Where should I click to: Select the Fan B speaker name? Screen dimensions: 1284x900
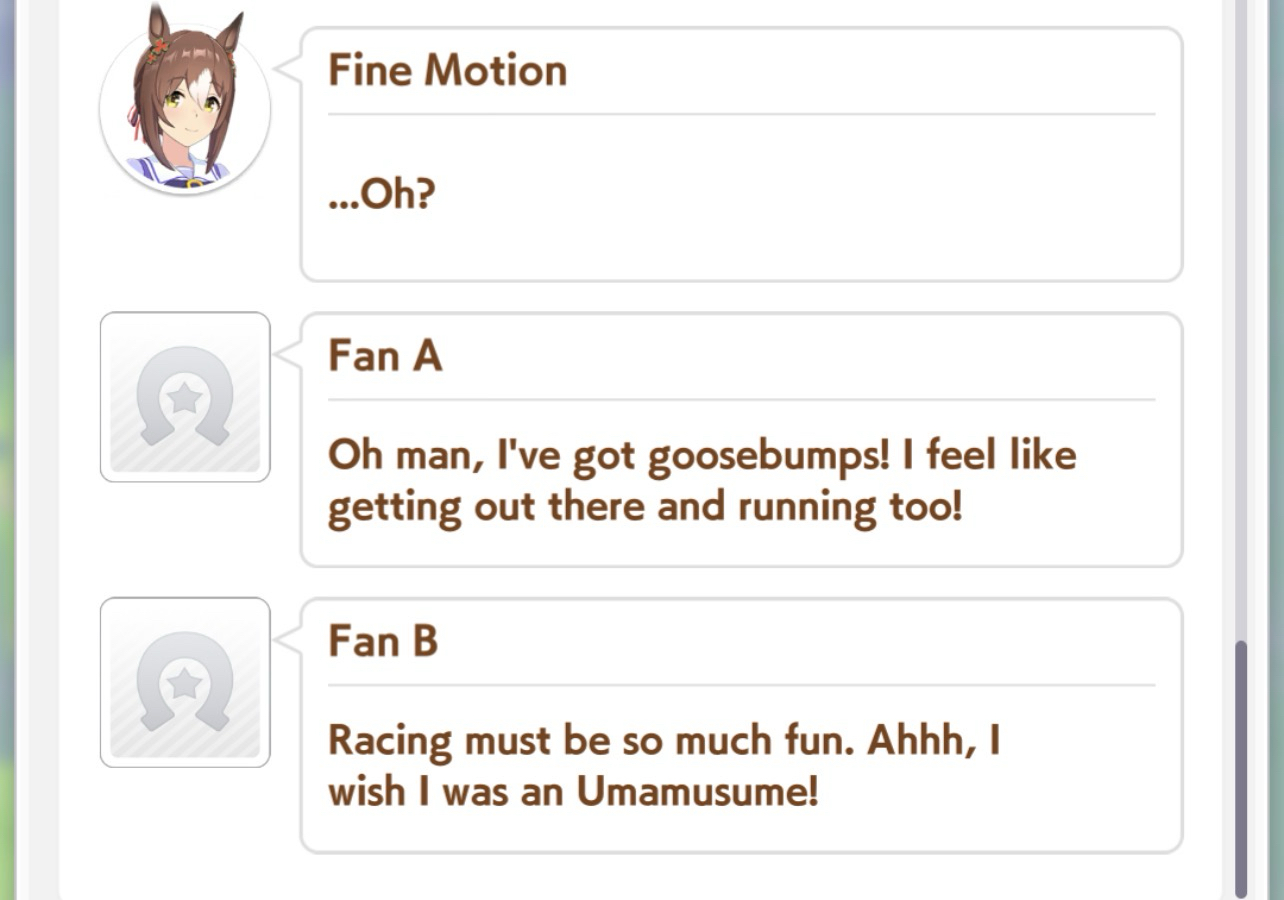point(383,641)
